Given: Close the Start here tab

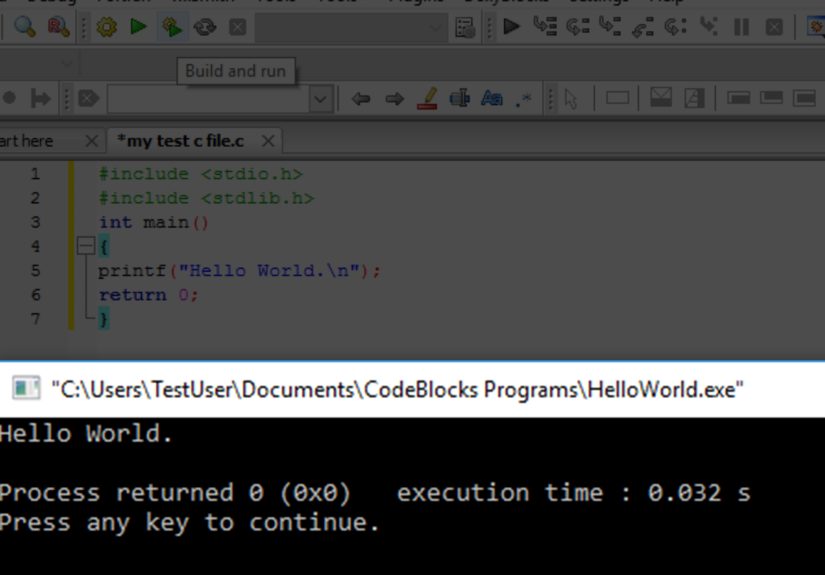Looking at the screenshot, I should pyautogui.click(x=92, y=141).
